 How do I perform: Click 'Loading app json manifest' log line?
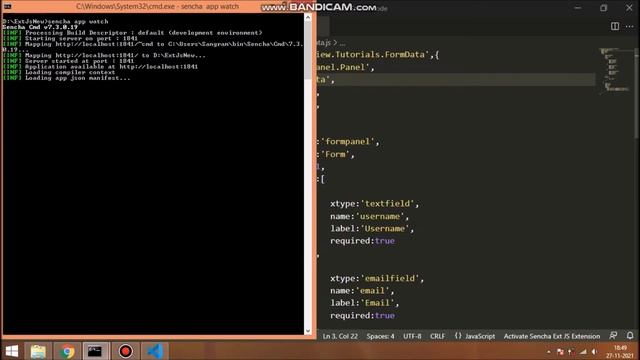tap(67, 78)
